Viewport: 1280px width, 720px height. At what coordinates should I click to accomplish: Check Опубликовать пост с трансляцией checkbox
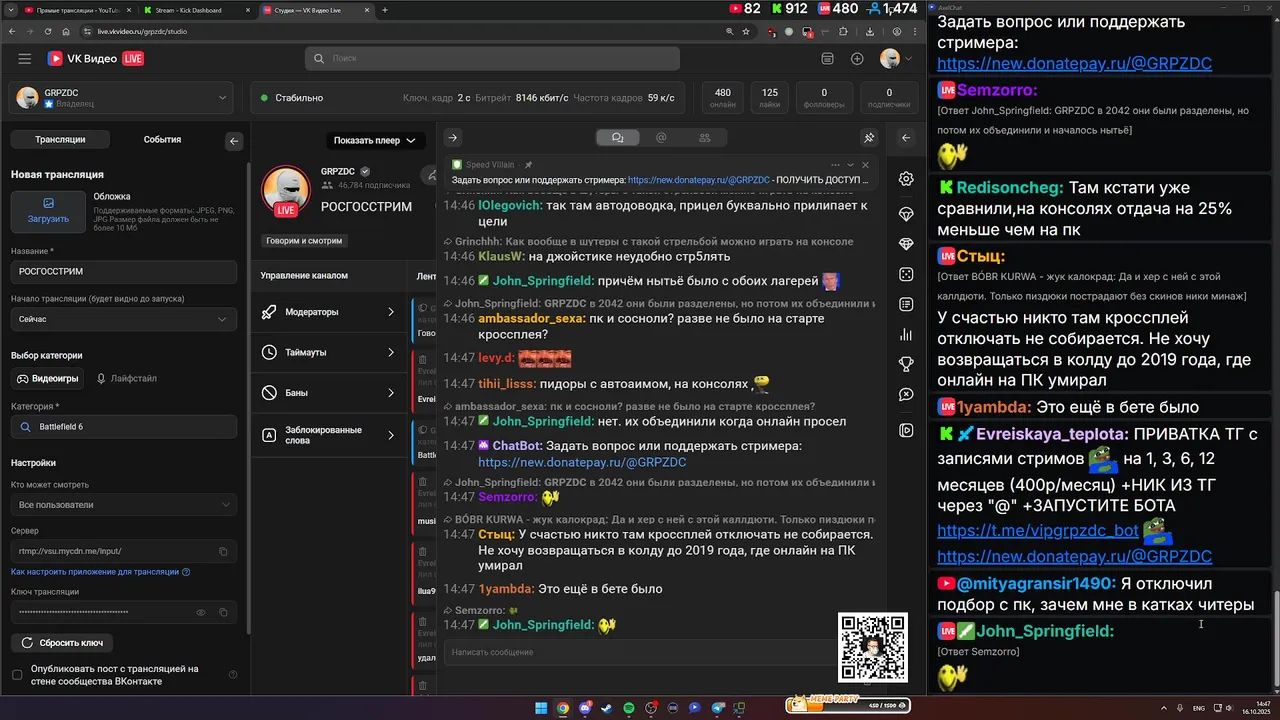click(17, 675)
